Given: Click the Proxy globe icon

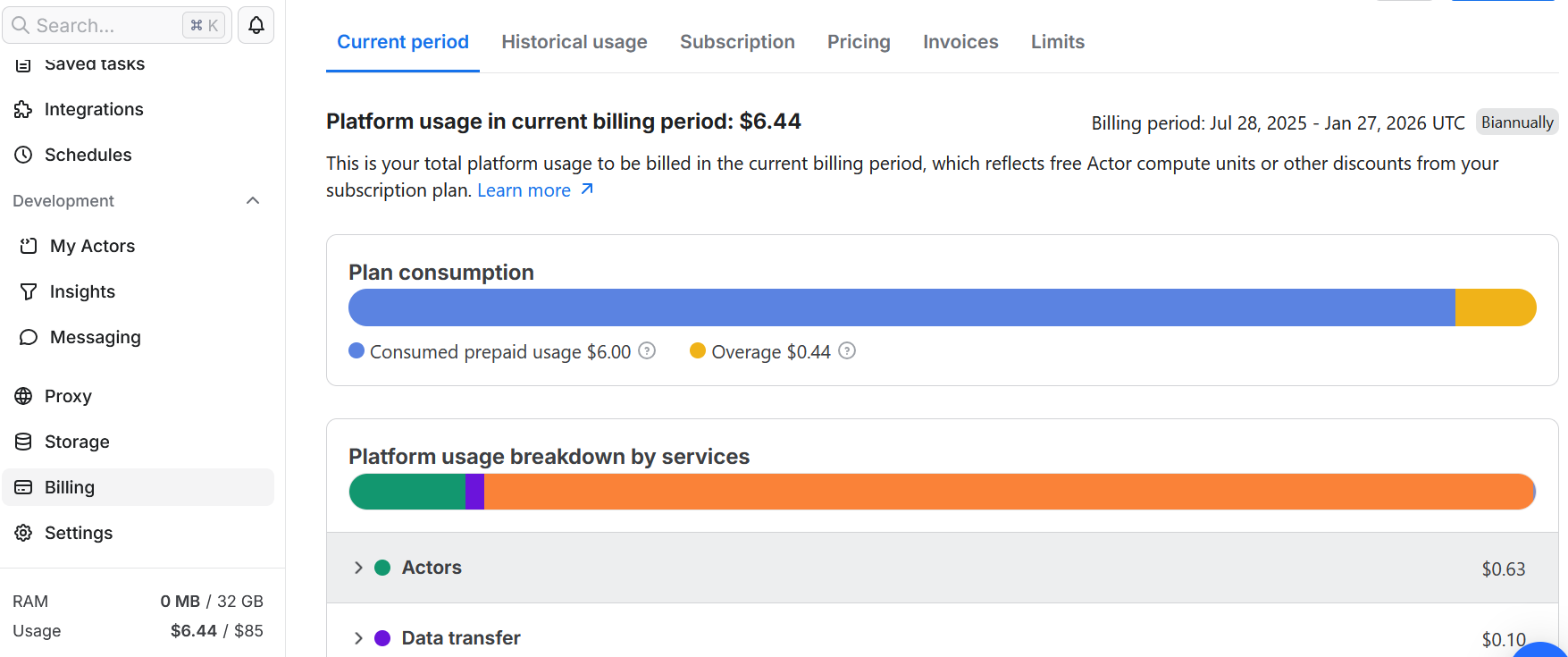Looking at the screenshot, I should (23, 396).
